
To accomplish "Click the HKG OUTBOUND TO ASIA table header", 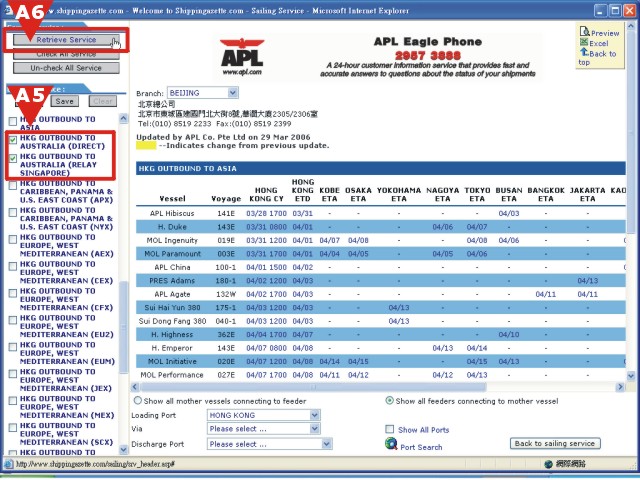I will point(380,168).
